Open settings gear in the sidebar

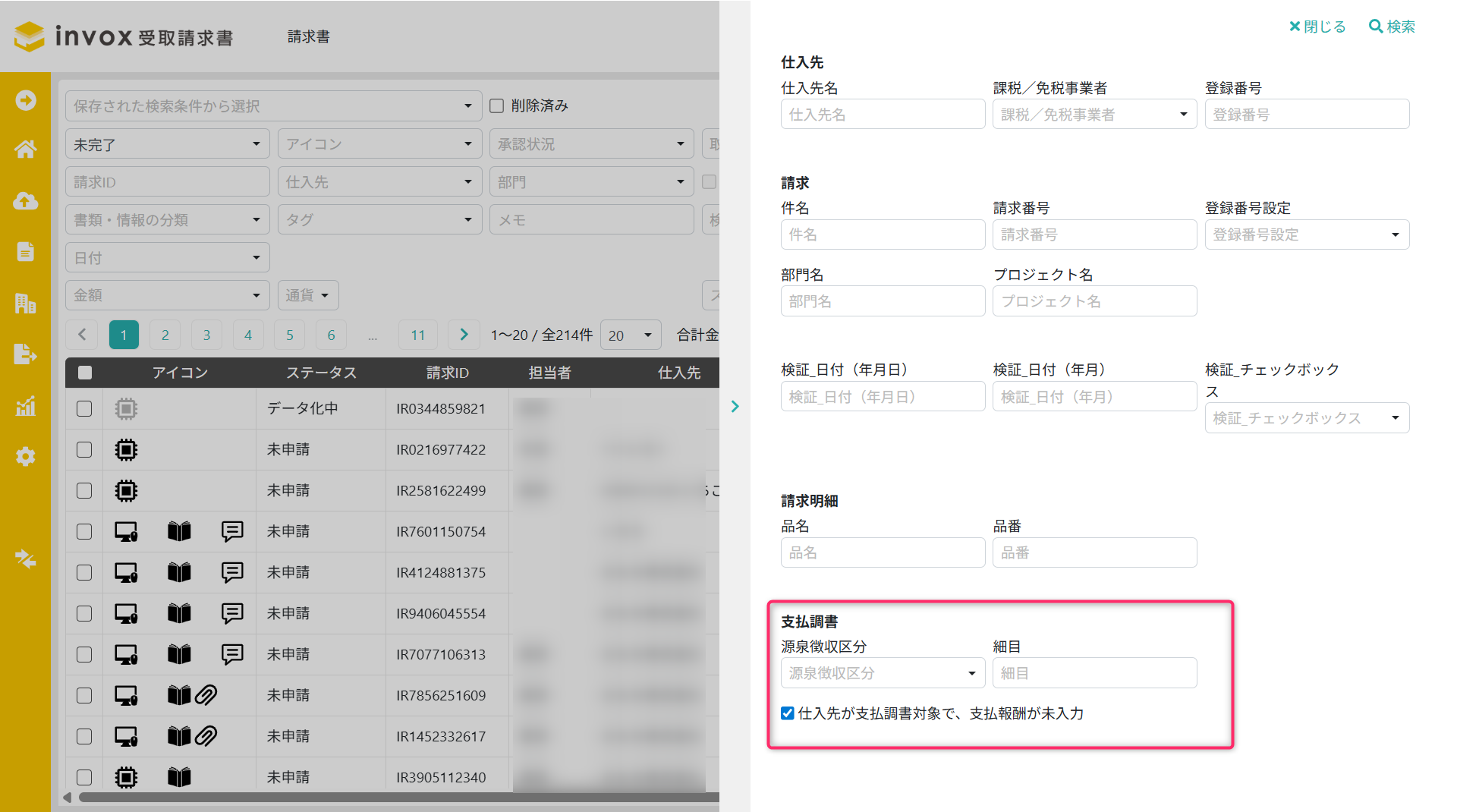tap(25, 457)
